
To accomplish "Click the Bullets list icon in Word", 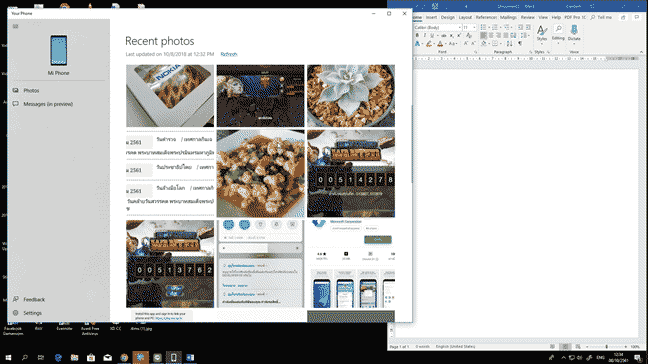I will click(483, 27).
